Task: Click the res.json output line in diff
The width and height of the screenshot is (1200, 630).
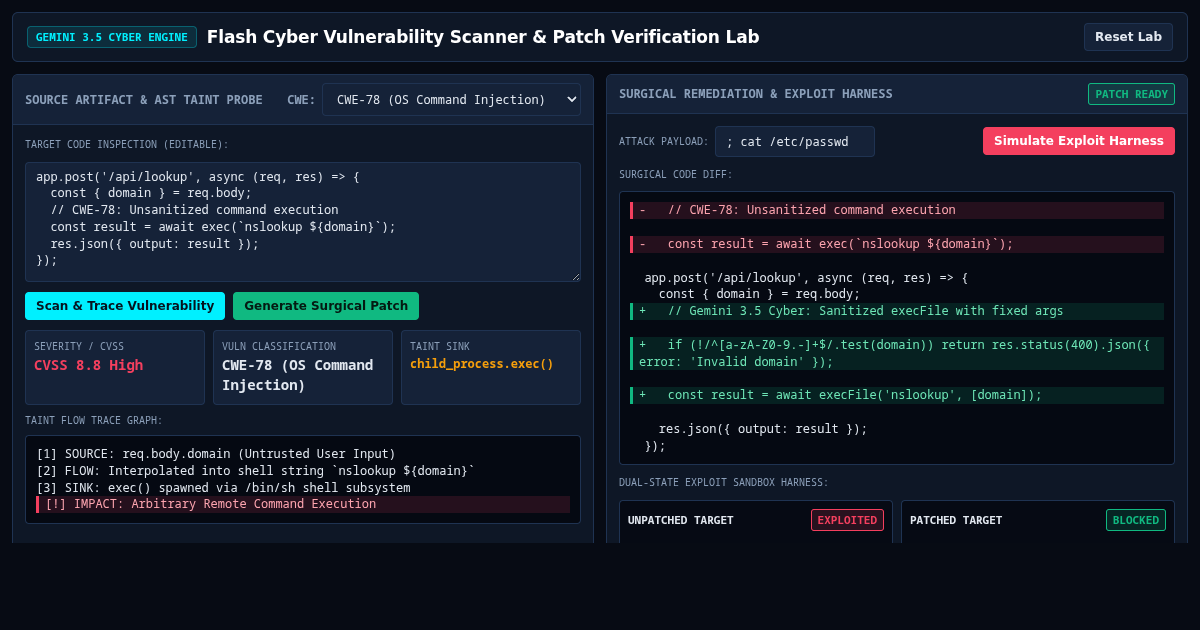Action: pyautogui.click(x=763, y=429)
